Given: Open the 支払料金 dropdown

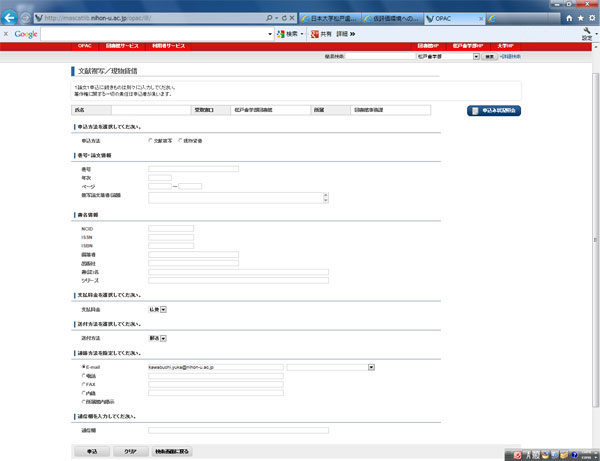Looking at the screenshot, I should [x=163, y=310].
